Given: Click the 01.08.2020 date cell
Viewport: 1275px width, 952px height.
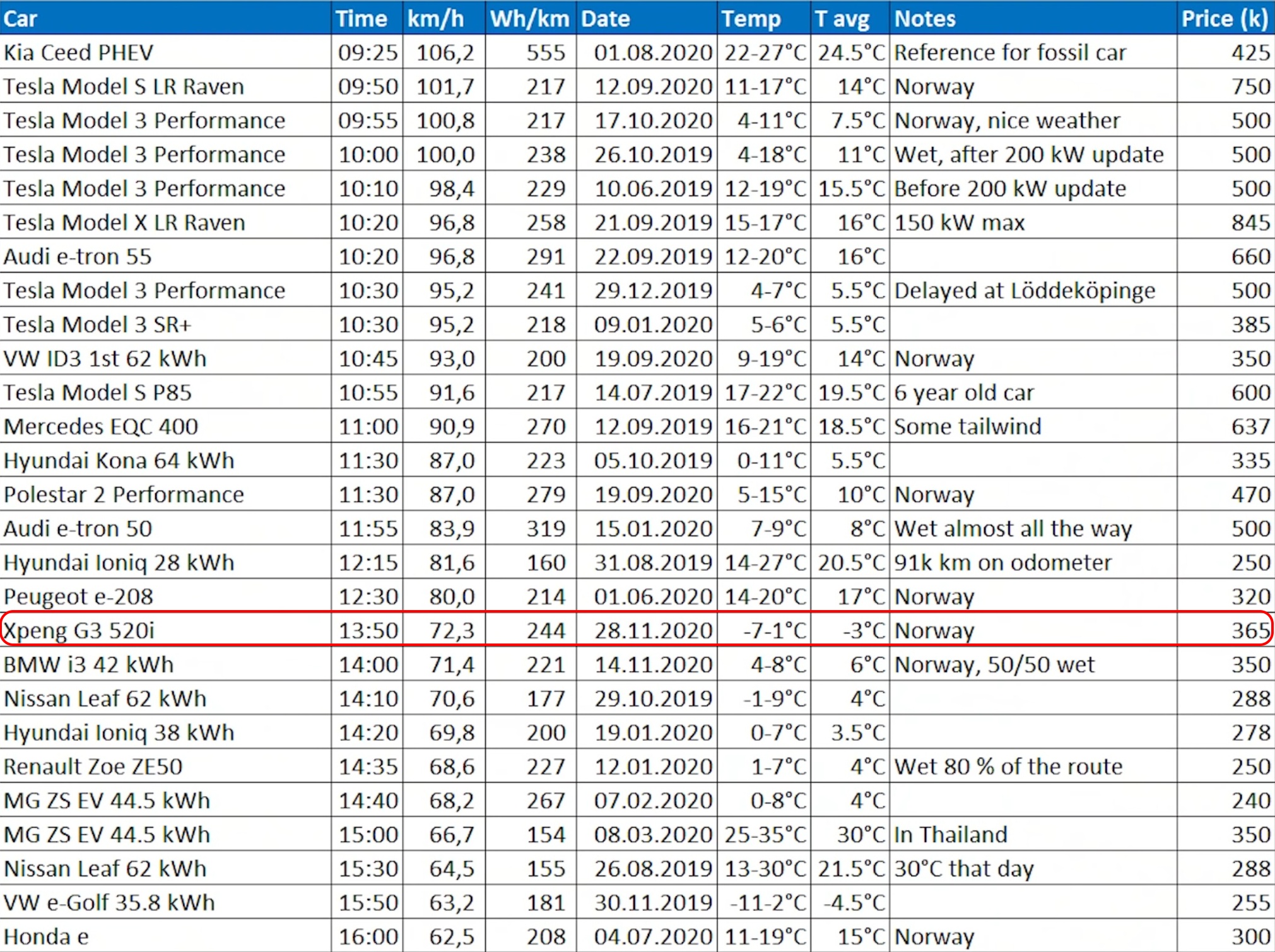Looking at the screenshot, I should click(647, 52).
